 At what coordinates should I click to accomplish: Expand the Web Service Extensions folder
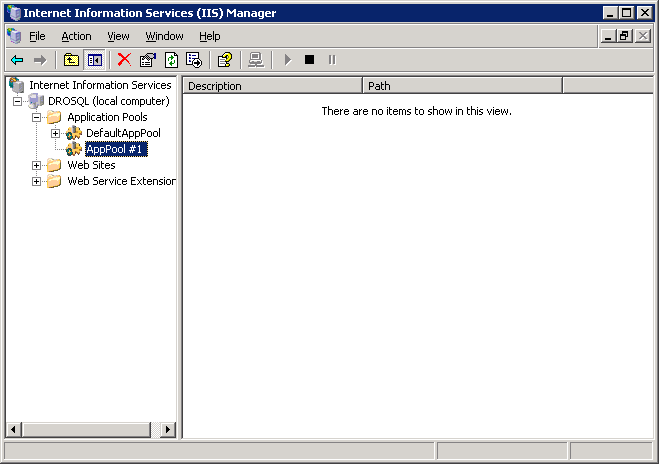[37, 181]
